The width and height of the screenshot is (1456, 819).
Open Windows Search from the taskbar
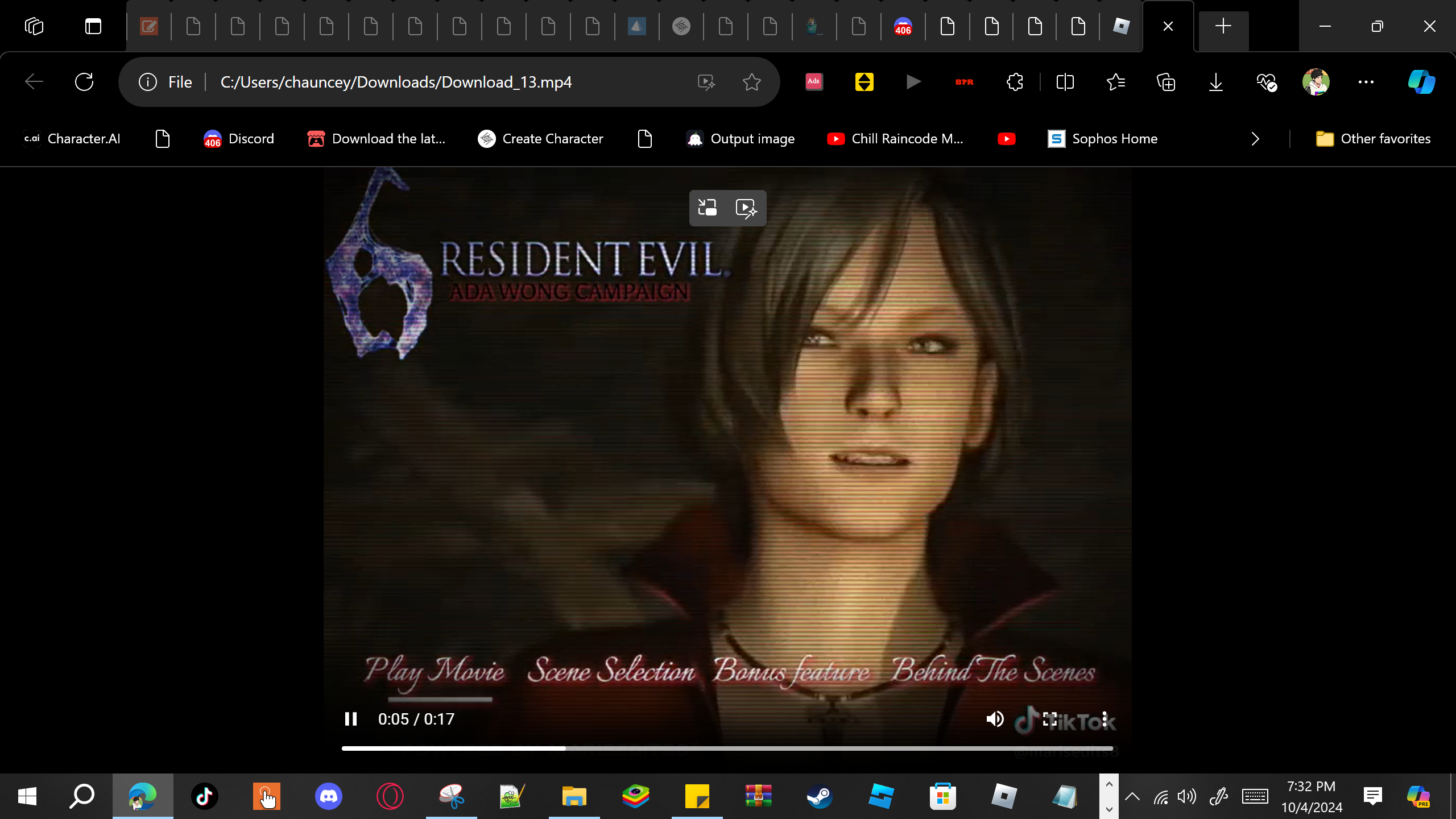[81, 796]
